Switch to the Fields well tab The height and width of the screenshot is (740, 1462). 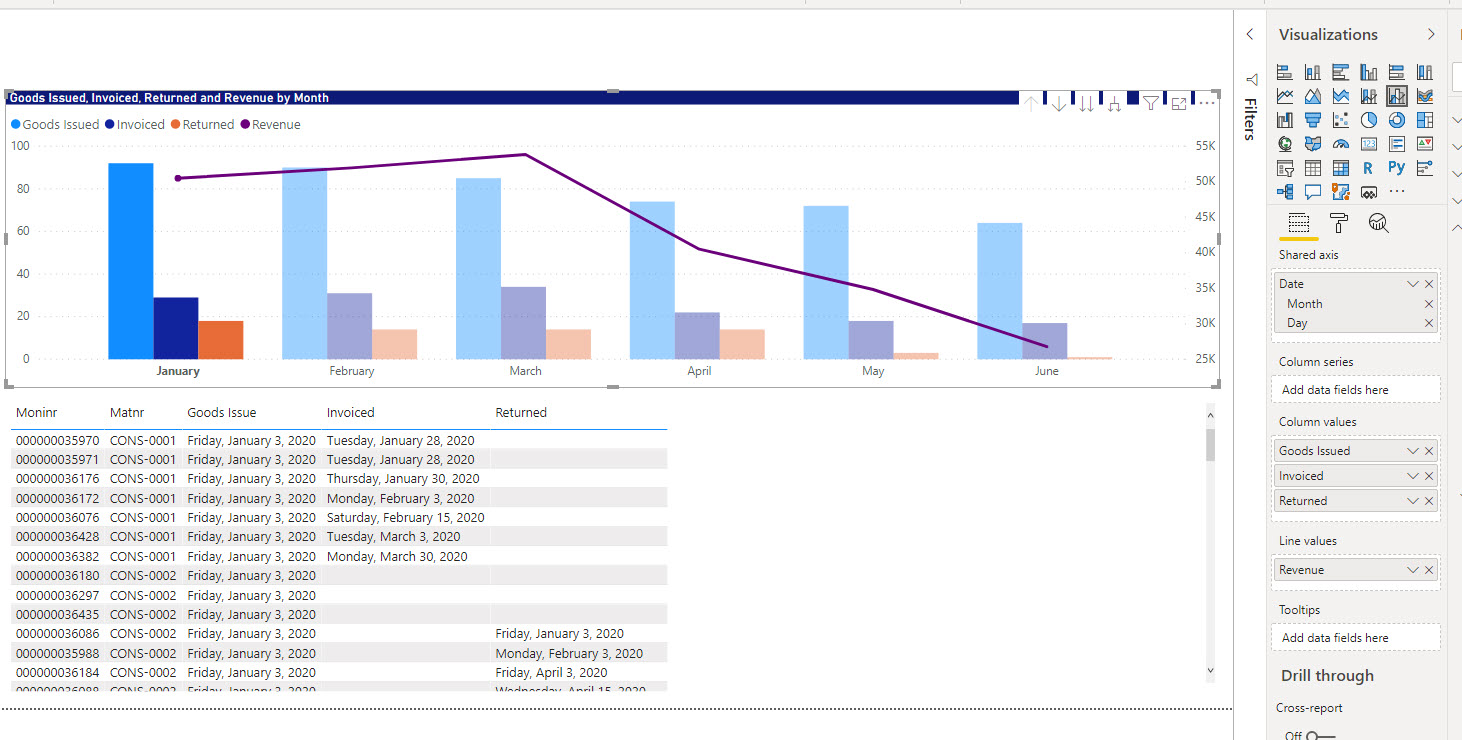[1299, 223]
